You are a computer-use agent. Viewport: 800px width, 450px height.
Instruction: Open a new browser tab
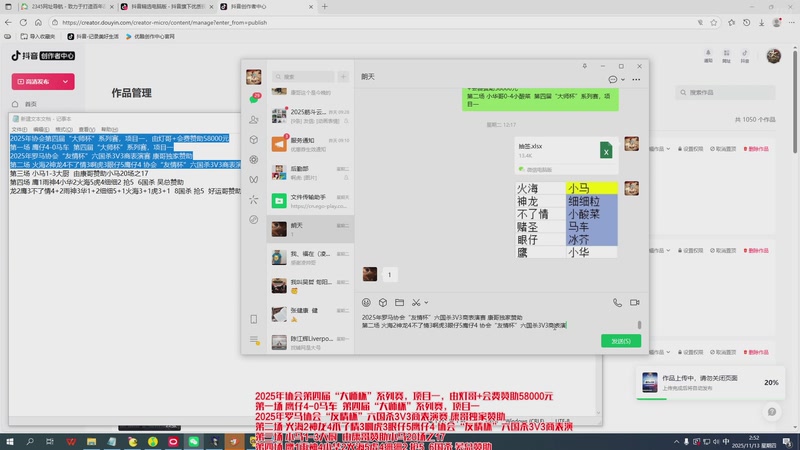pyautogui.click(x=324, y=7)
